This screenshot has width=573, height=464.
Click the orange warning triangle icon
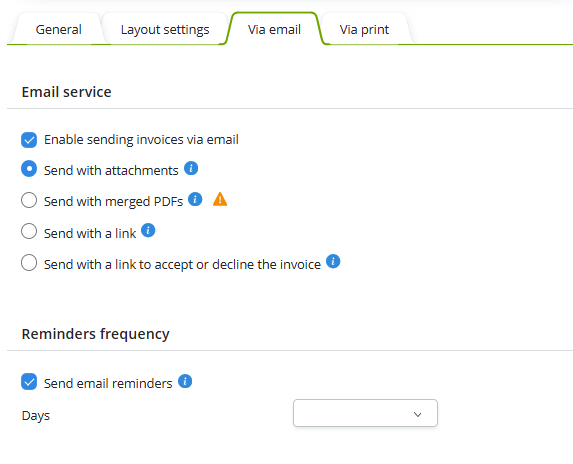click(220, 199)
